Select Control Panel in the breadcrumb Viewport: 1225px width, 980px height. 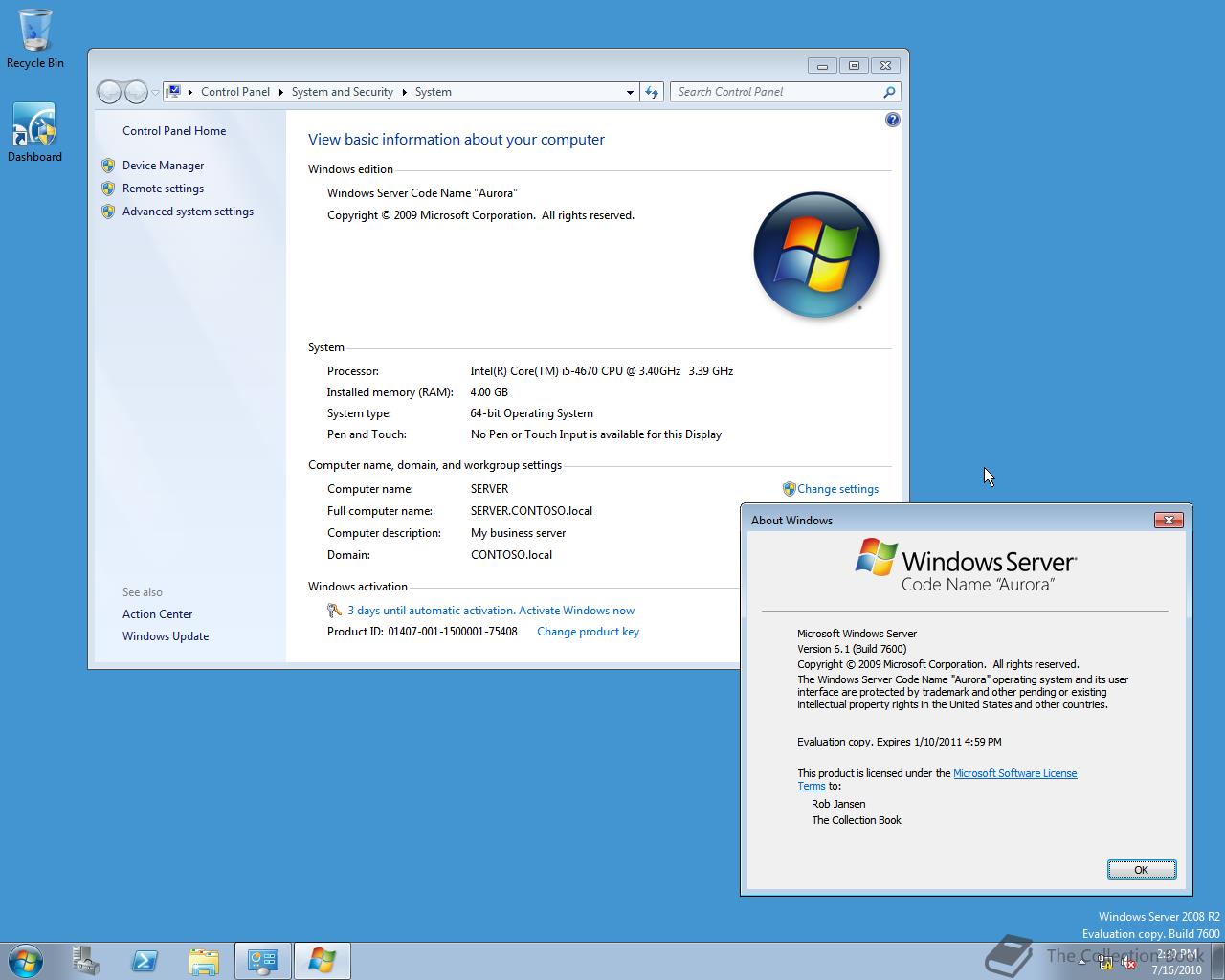tap(235, 92)
